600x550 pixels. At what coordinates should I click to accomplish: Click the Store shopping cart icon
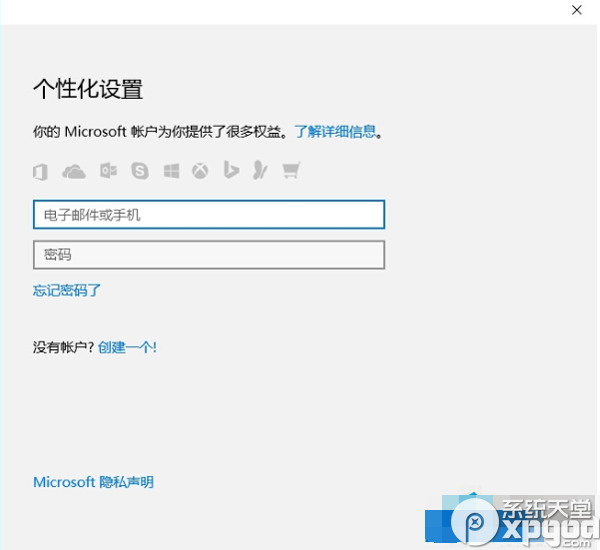coord(291,170)
